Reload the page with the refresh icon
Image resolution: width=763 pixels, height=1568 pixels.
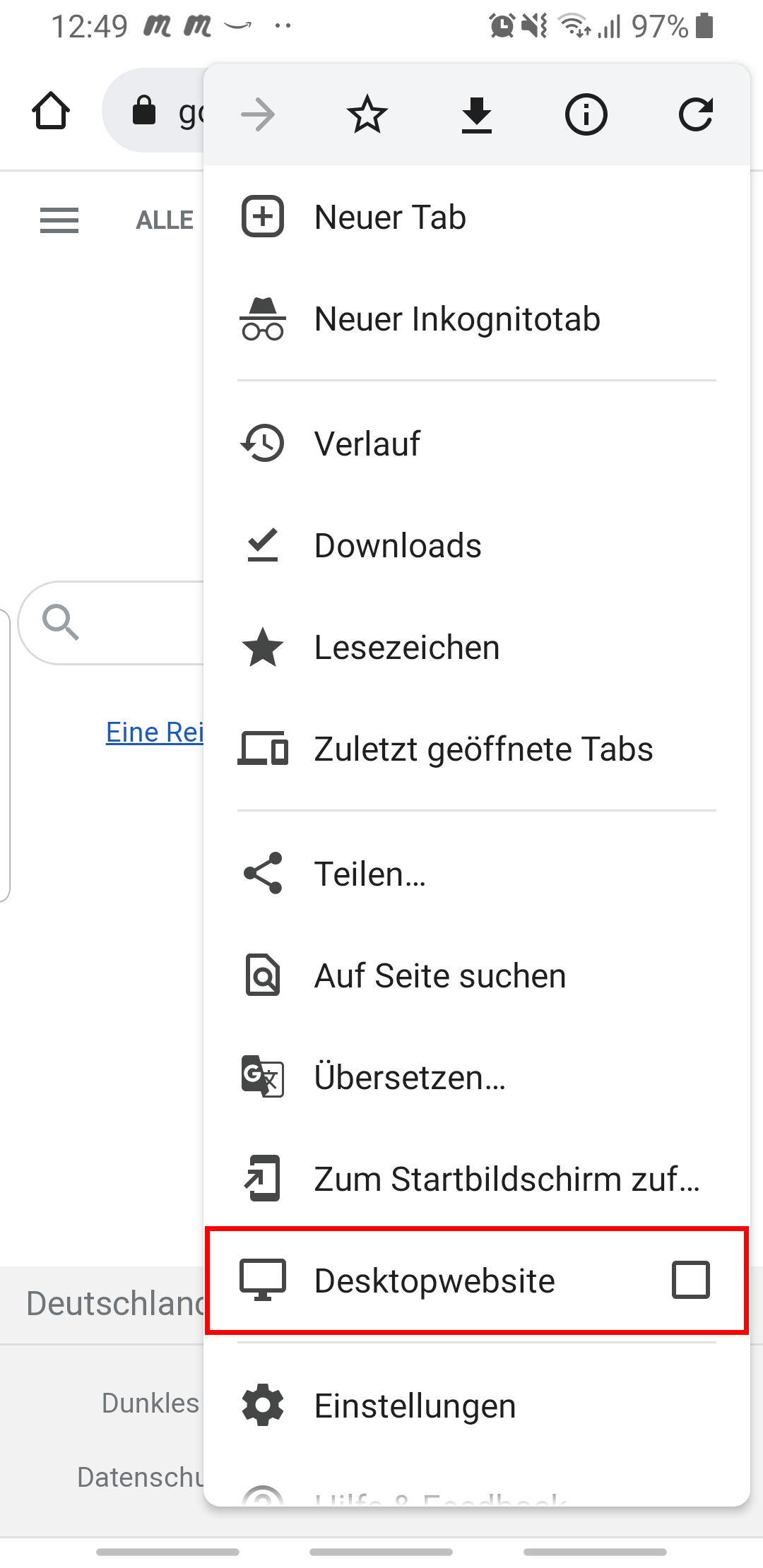tap(696, 114)
